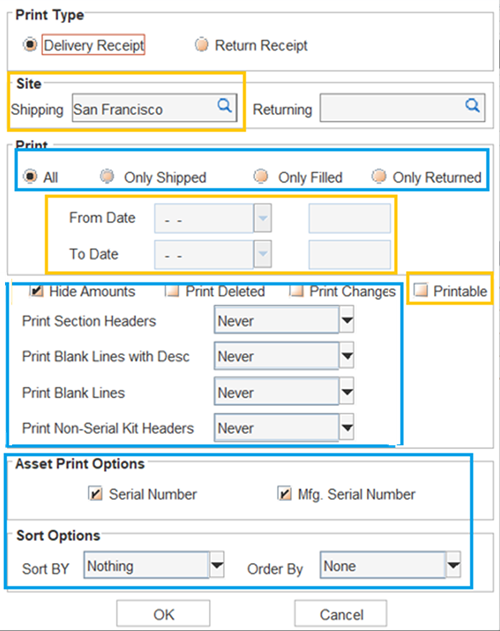Select the Return Receipt radio button
Screen dimensions: 500x631
pos(202,45)
